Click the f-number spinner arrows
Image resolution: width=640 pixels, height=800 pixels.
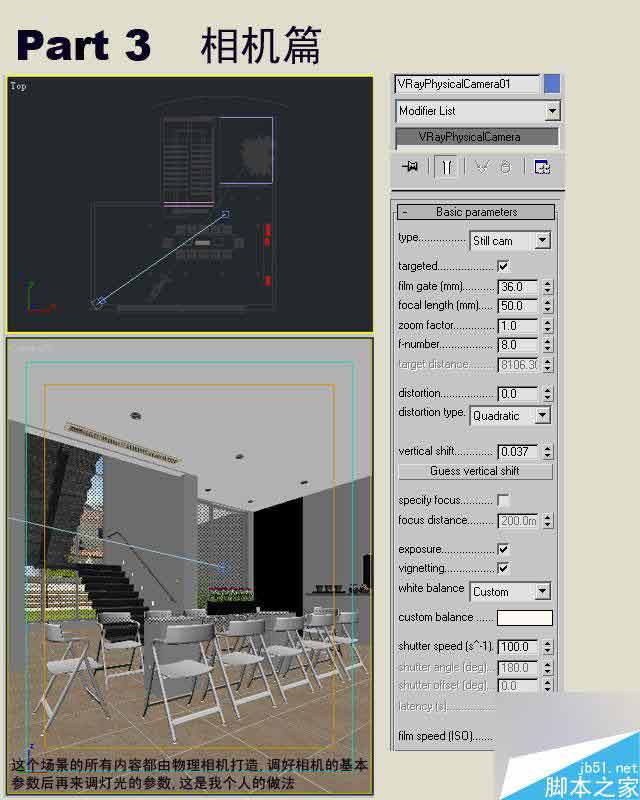[548, 344]
